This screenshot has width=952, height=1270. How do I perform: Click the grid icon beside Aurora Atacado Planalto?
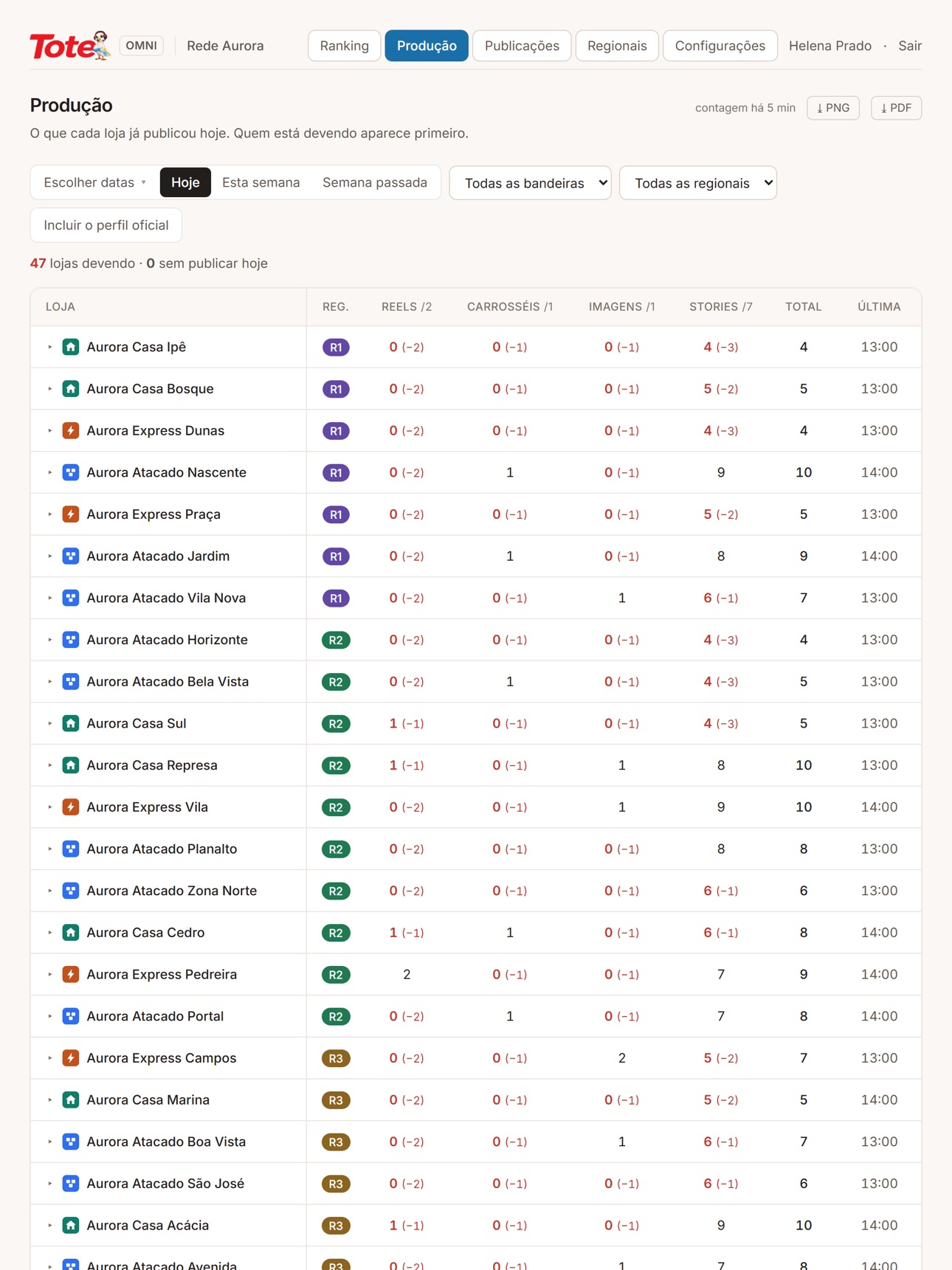pos(71,849)
